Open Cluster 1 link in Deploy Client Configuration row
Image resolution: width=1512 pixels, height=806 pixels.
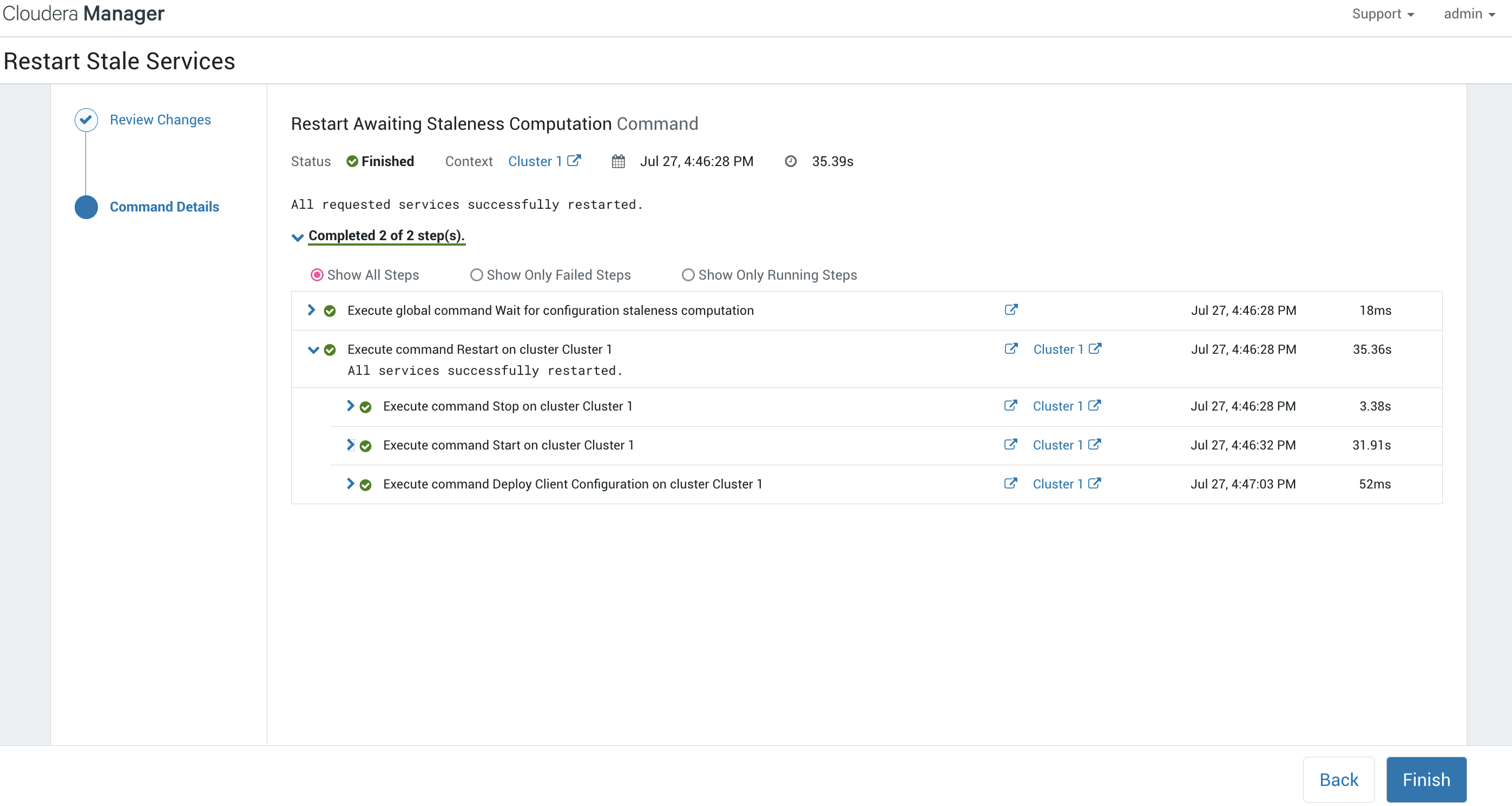pyautogui.click(x=1057, y=485)
